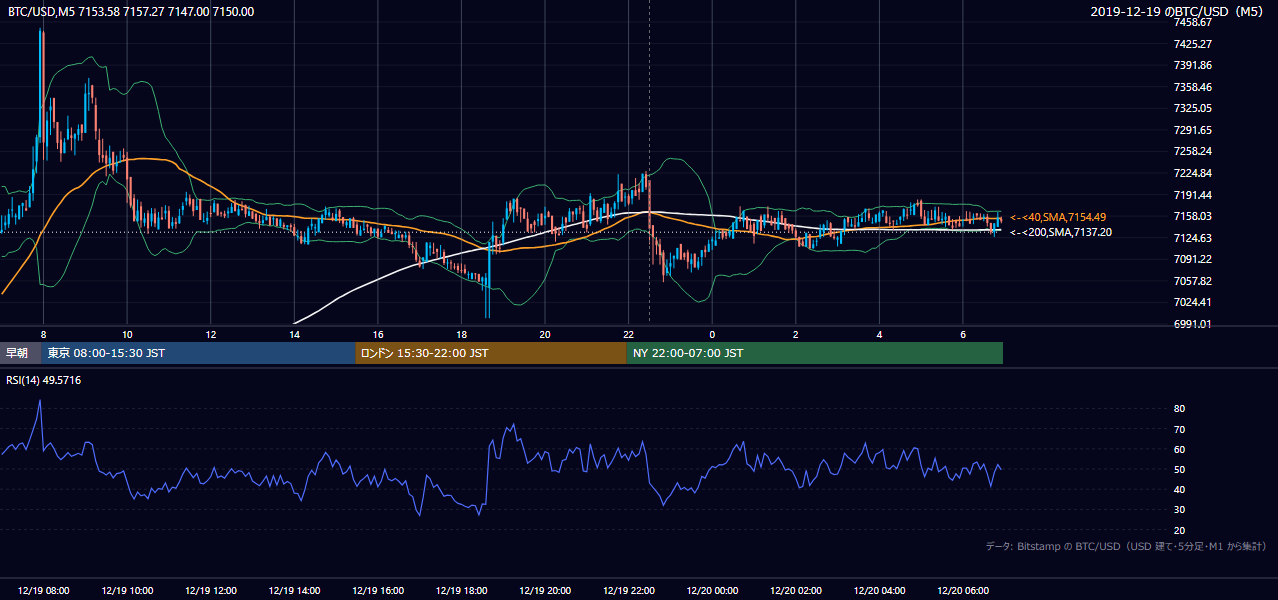The height and width of the screenshot is (600, 1278).
Task: Click the 12/20 06:00 date label
Action: [963, 591]
